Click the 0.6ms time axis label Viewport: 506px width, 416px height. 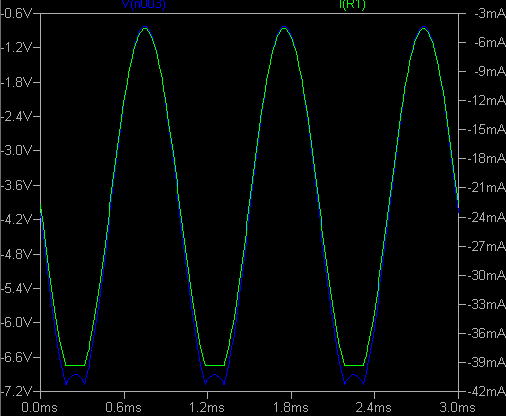(x=123, y=407)
